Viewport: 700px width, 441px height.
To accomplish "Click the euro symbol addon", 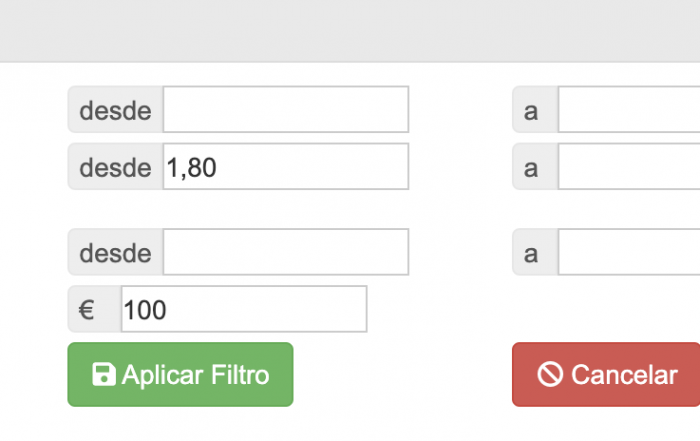I will (94, 309).
